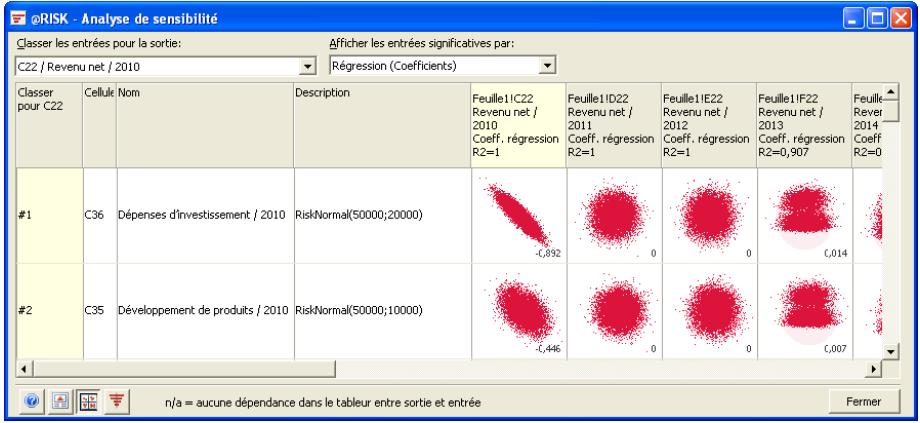The height and width of the screenshot is (423, 920).
Task: Minimize the @RISK window
Action: click(855, 19)
